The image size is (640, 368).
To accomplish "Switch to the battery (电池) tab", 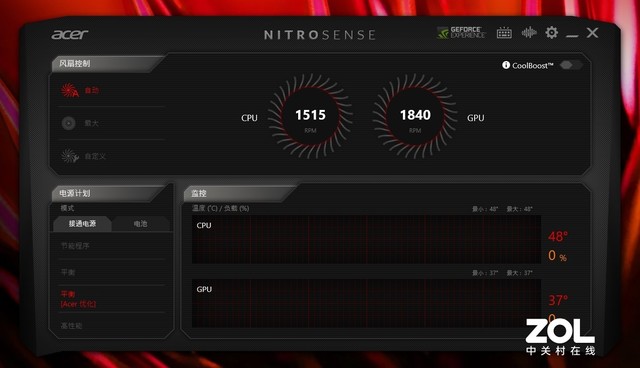I will (140, 224).
